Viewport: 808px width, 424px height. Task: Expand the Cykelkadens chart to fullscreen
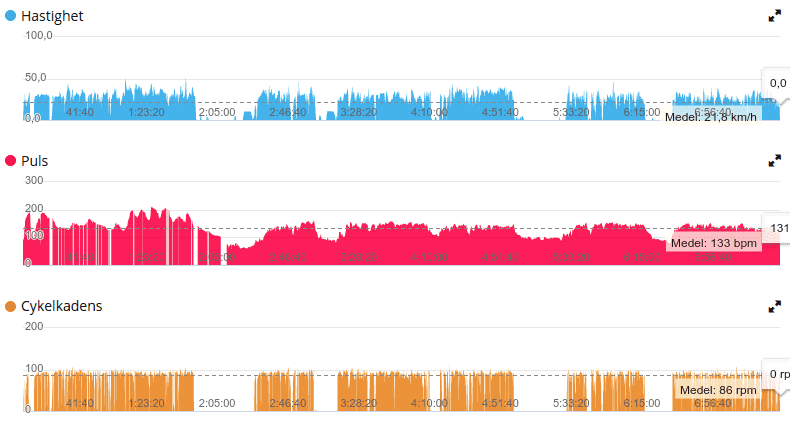click(x=774, y=306)
